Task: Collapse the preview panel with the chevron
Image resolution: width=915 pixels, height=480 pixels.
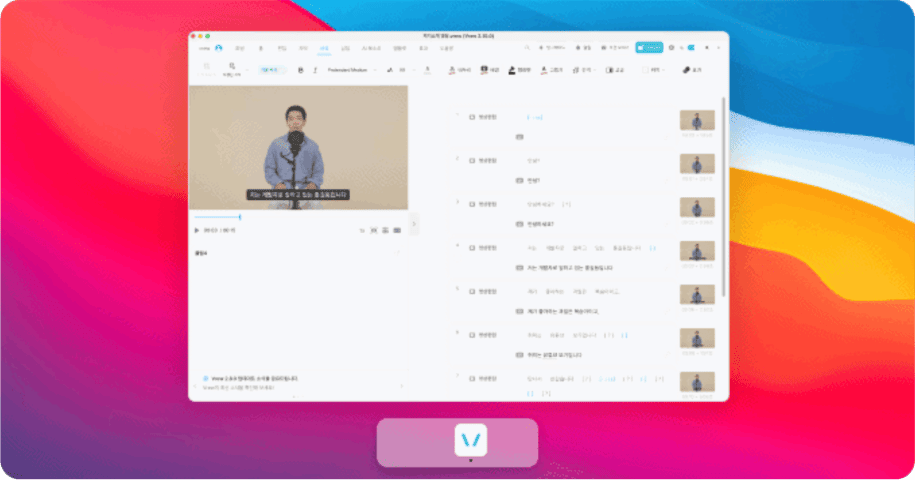Action: [414, 224]
